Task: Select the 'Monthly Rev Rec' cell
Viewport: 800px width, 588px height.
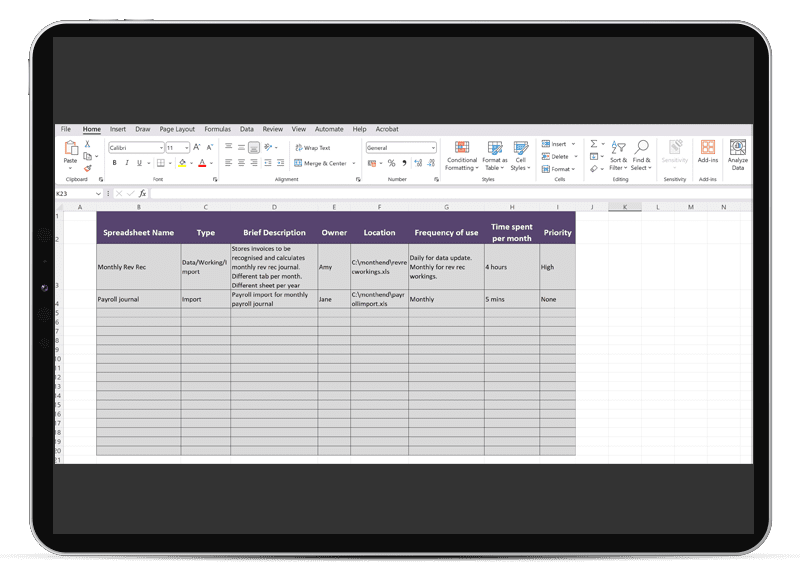Action: (x=138, y=267)
